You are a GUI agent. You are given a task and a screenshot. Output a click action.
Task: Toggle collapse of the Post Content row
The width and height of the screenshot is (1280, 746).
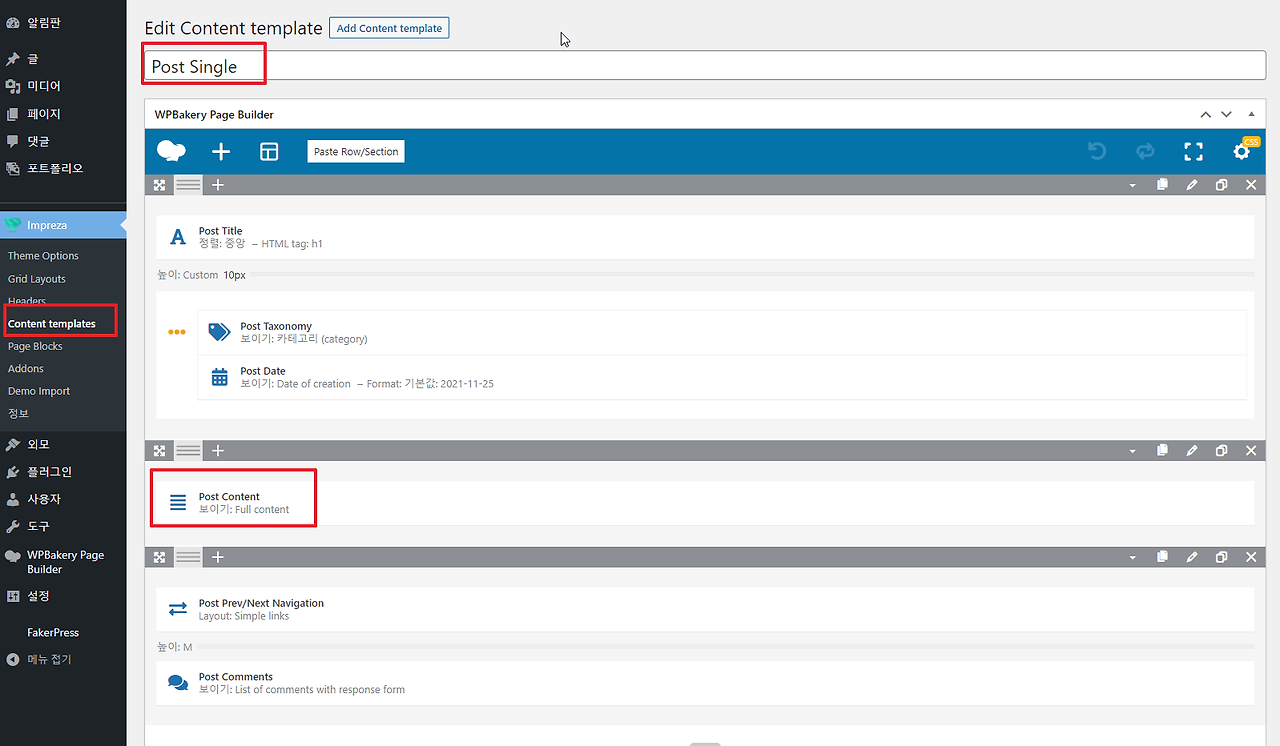coord(1132,452)
